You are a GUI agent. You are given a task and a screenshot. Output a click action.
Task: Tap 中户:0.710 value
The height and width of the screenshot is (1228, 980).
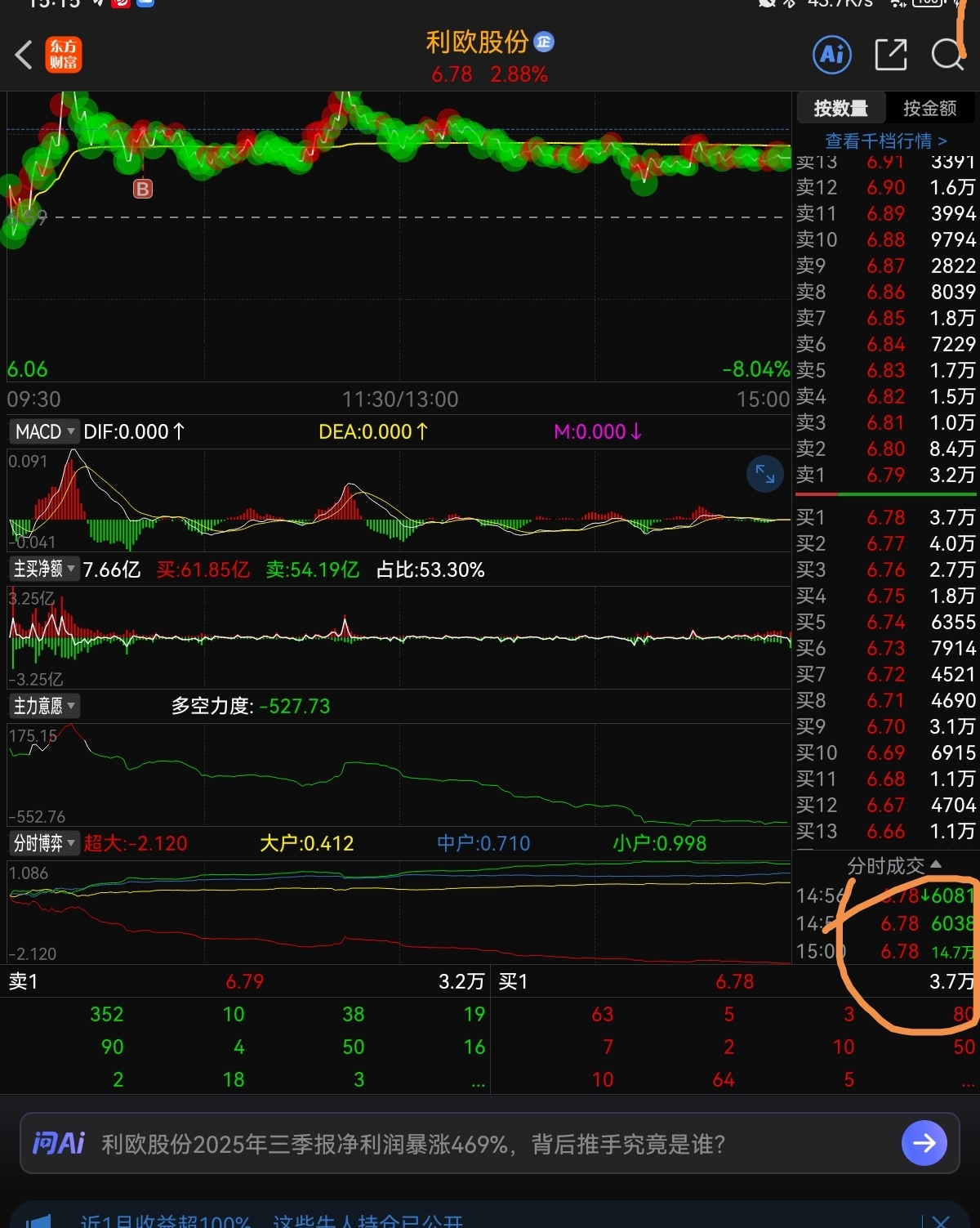[483, 843]
